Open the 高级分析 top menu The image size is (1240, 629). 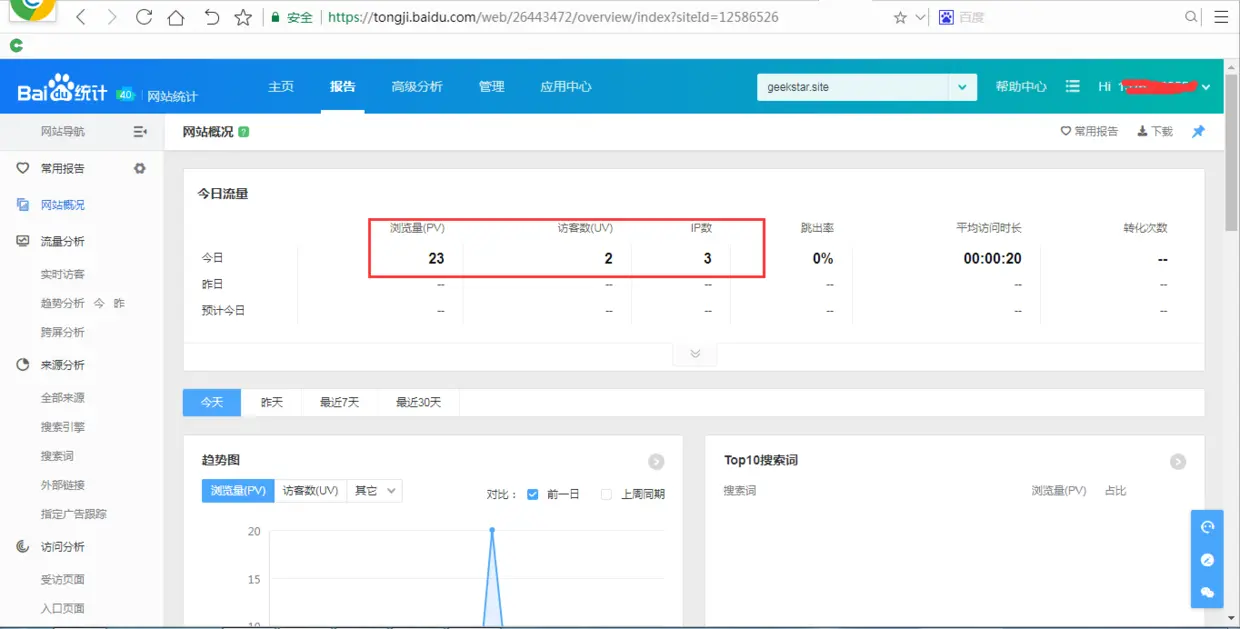[x=417, y=87]
